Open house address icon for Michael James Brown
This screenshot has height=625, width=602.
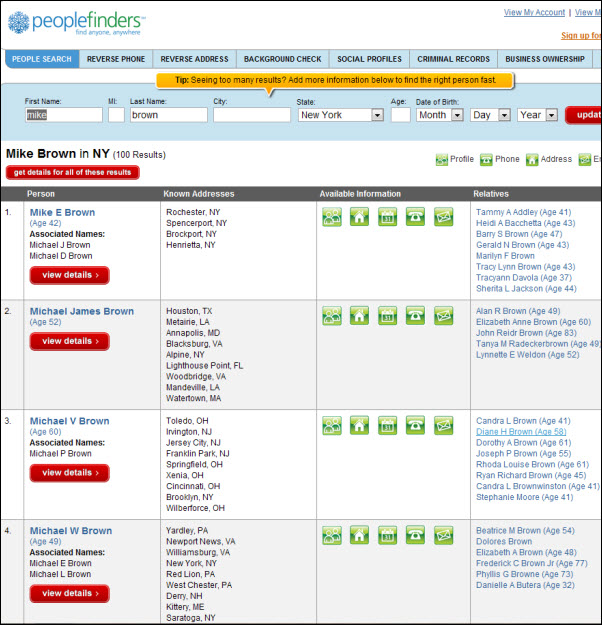(359, 316)
